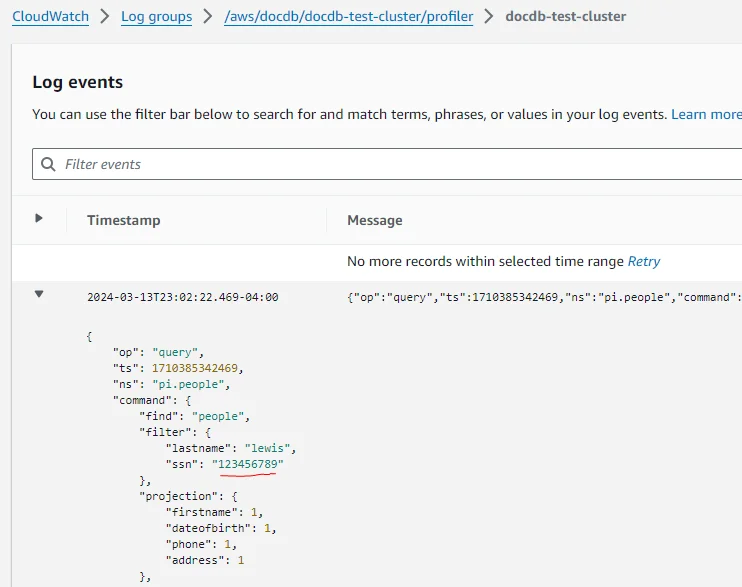
Task: Click the Filter events search field
Action: 388,164
